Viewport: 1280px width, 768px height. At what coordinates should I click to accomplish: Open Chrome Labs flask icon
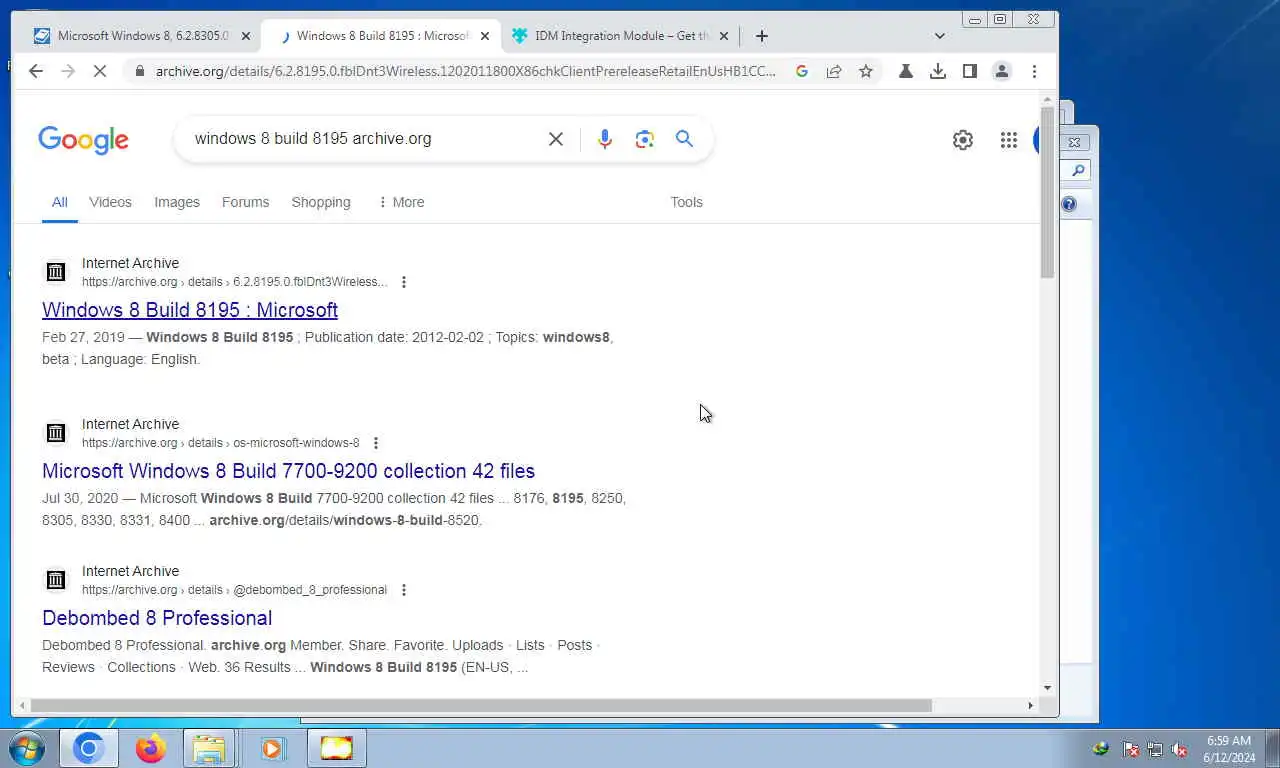point(906,71)
